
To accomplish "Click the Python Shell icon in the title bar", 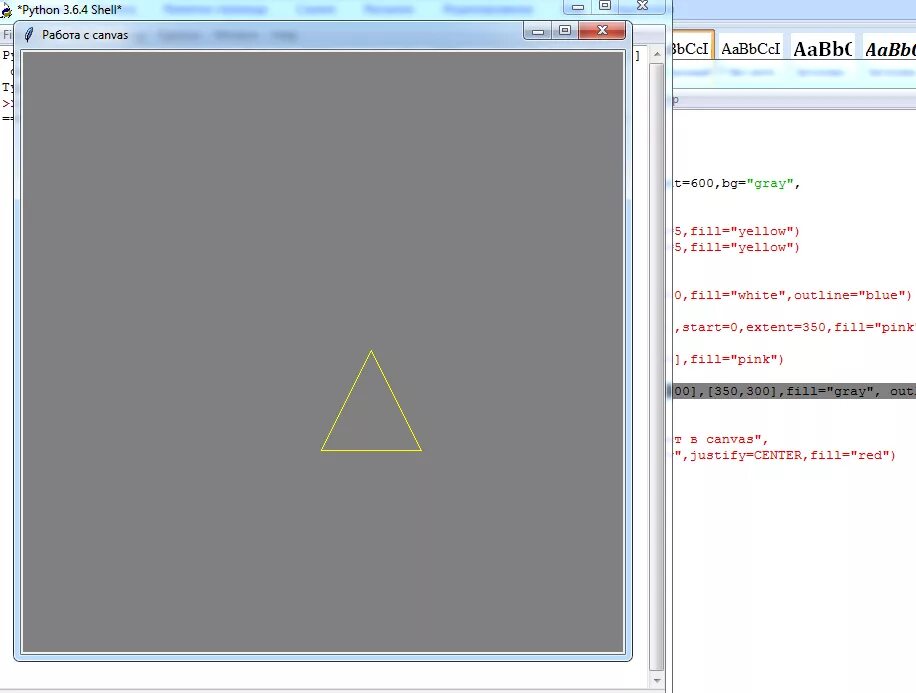I will (6, 10).
